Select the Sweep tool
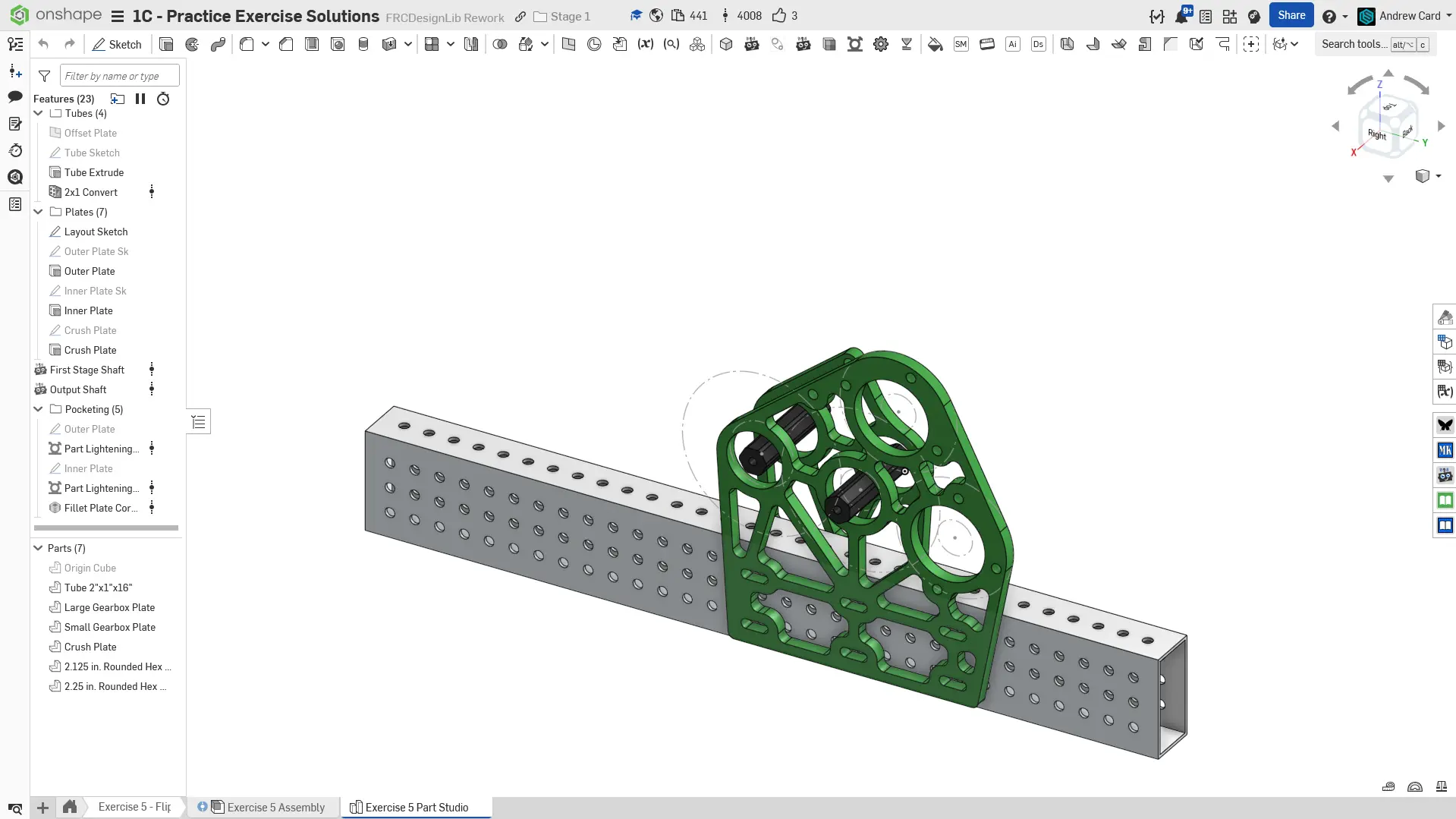This screenshot has width=1456, height=819. tap(218, 44)
